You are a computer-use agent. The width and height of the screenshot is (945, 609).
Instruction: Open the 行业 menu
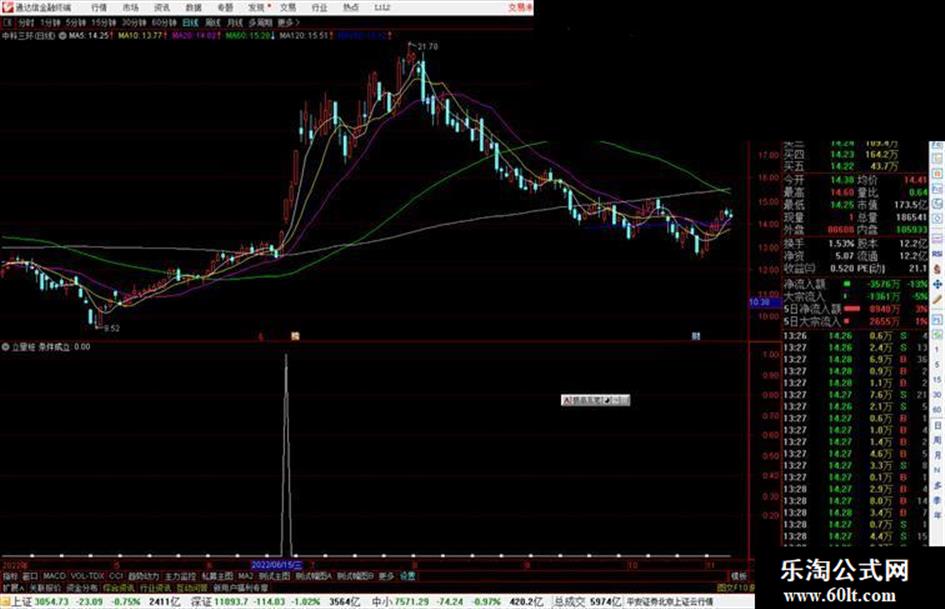(x=319, y=7)
